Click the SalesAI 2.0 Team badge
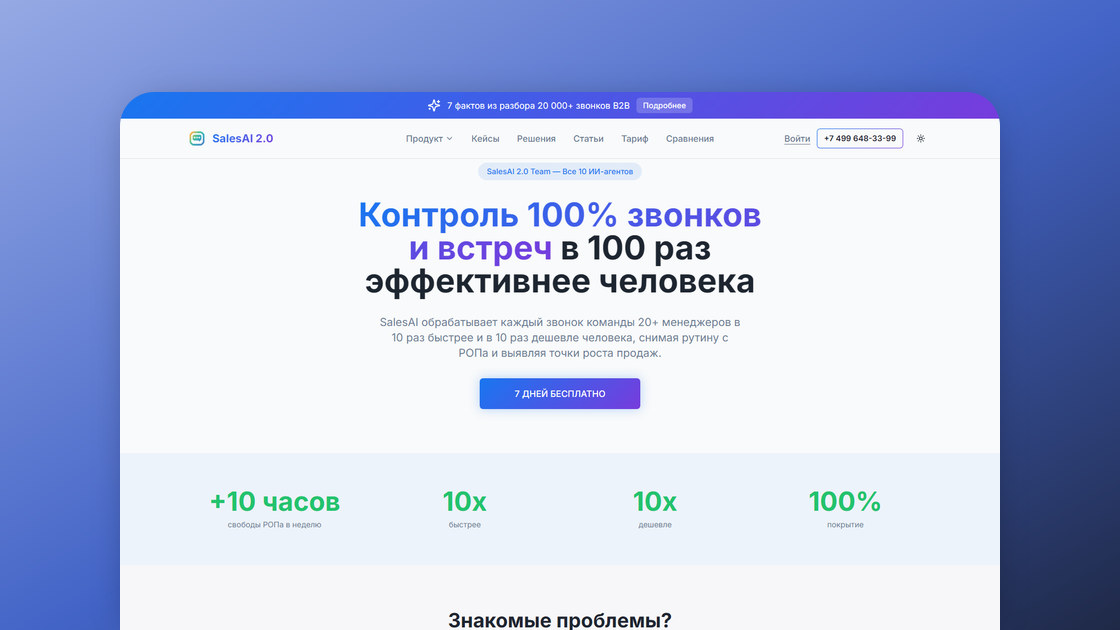Image resolution: width=1120 pixels, height=630 pixels. 559,171
